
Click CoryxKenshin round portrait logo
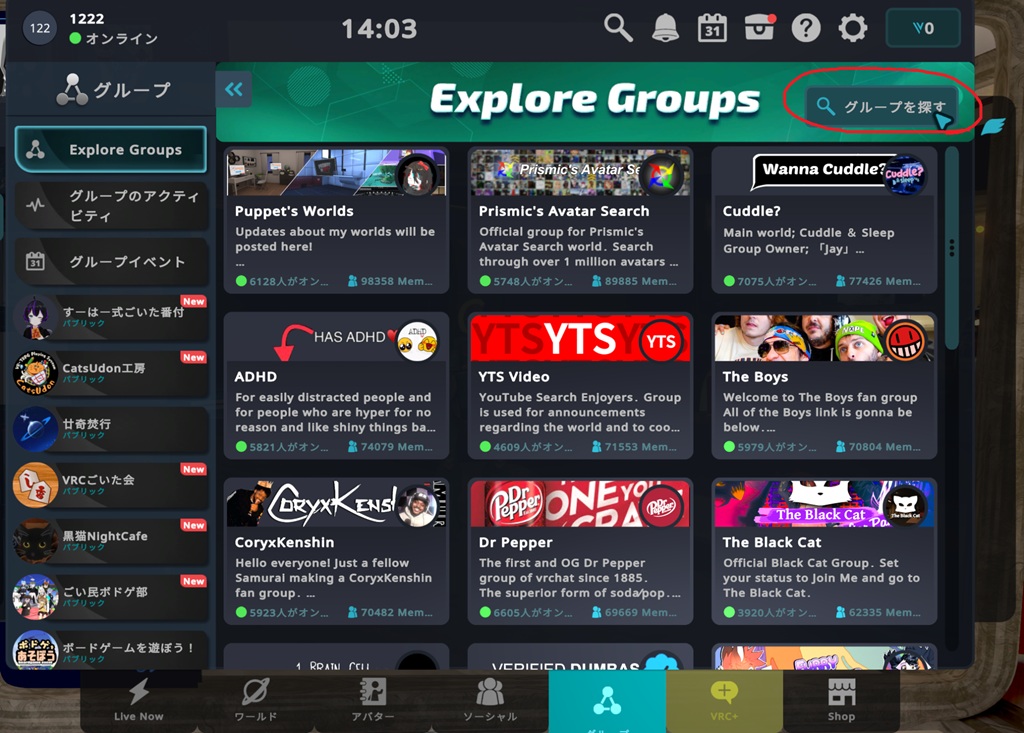coord(417,507)
